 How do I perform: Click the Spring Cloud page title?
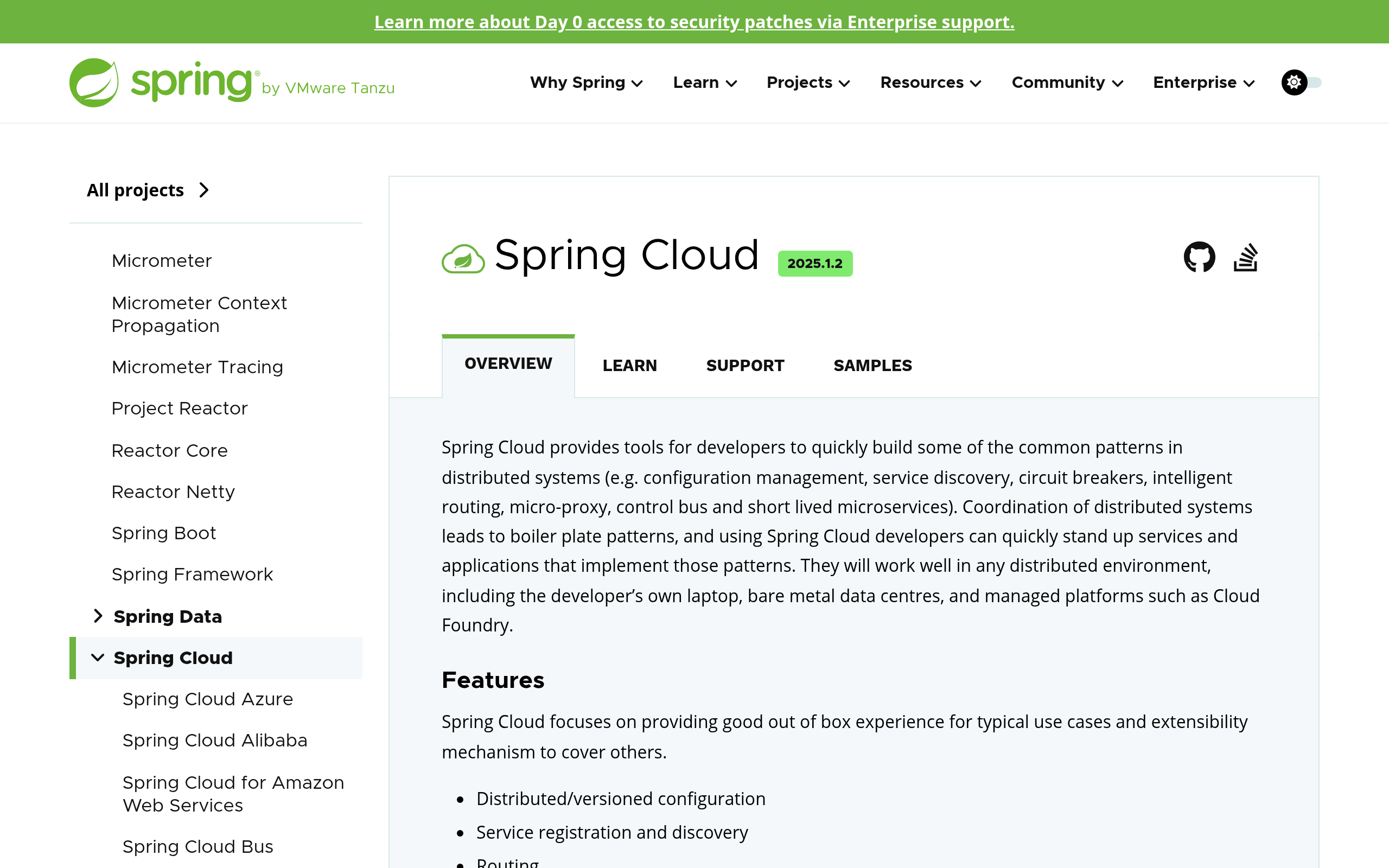(x=627, y=255)
